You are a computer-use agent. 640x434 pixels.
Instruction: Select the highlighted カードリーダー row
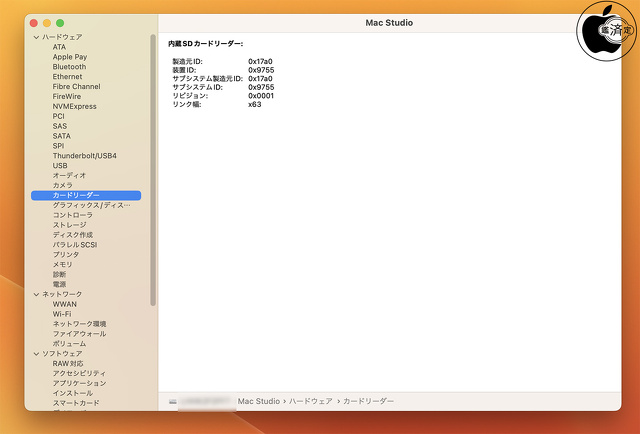[86, 195]
